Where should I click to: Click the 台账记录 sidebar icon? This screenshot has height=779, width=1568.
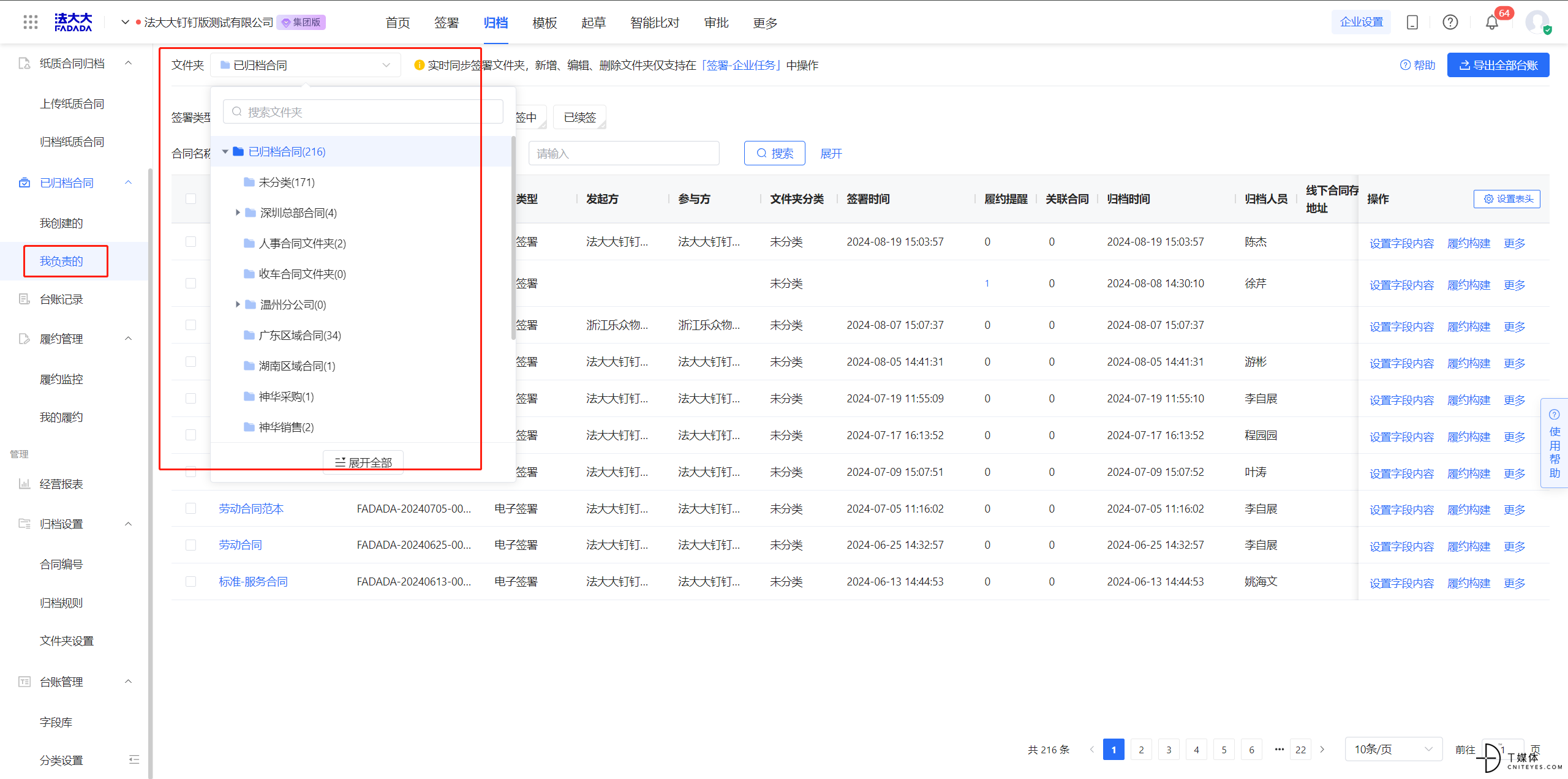pos(24,299)
